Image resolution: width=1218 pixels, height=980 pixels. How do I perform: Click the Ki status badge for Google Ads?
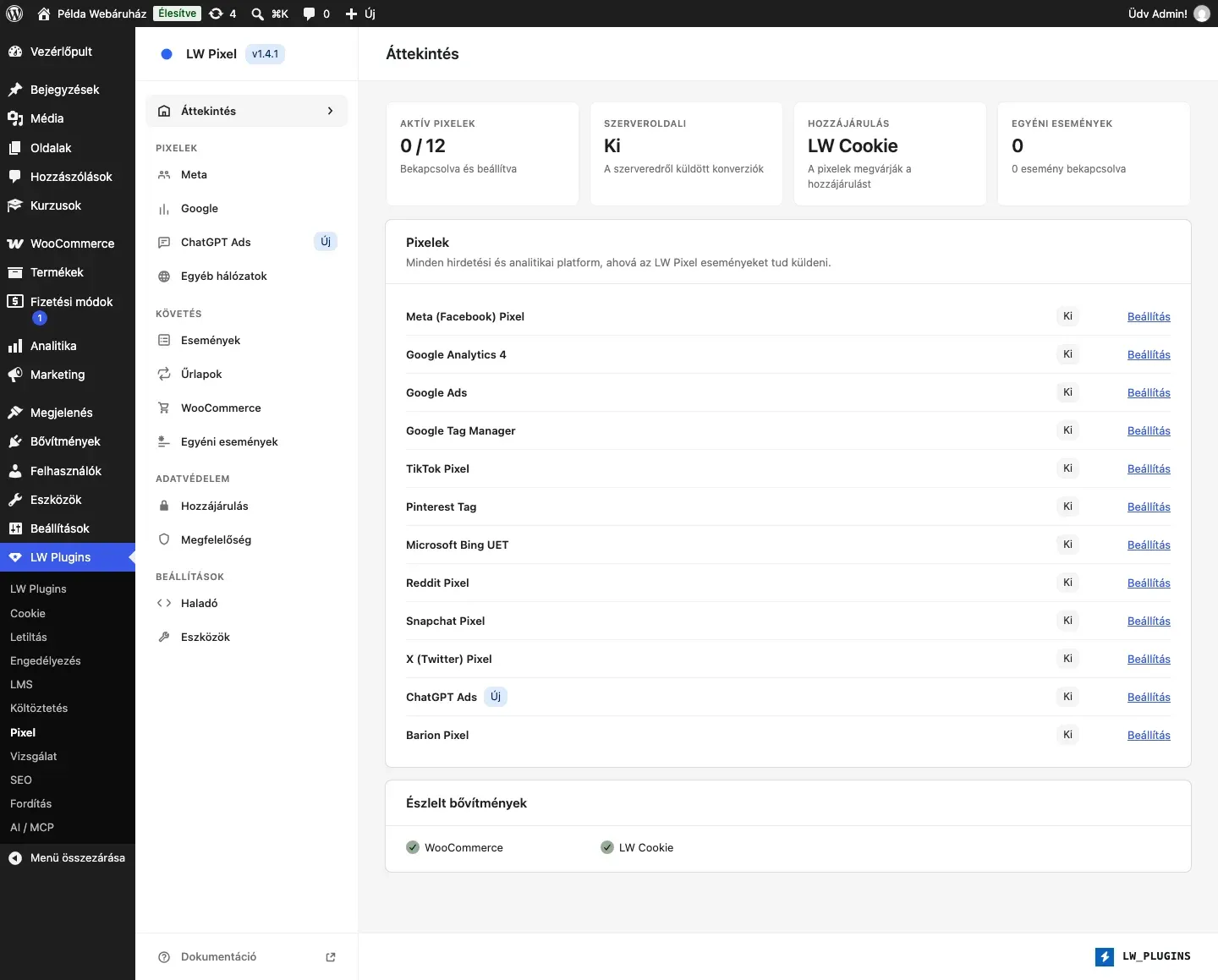click(1067, 392)
